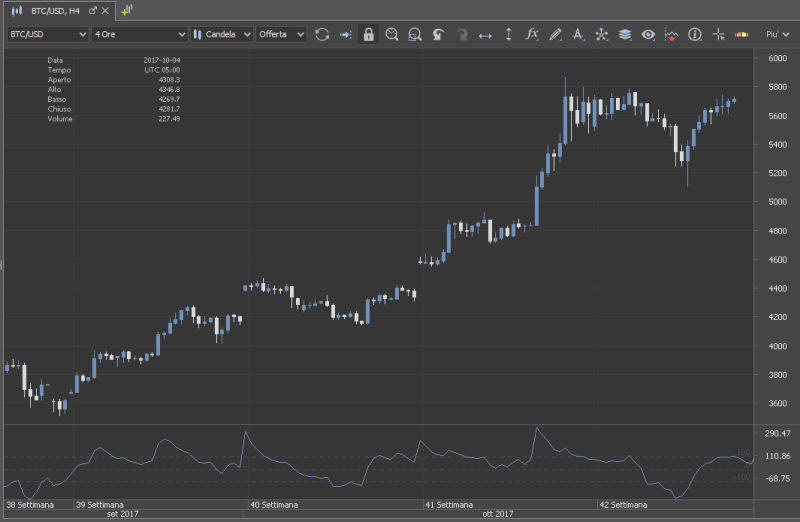Screen dimensions: 800x522
Task: Click the Più button to show more tools
Action: pos(774,34)
